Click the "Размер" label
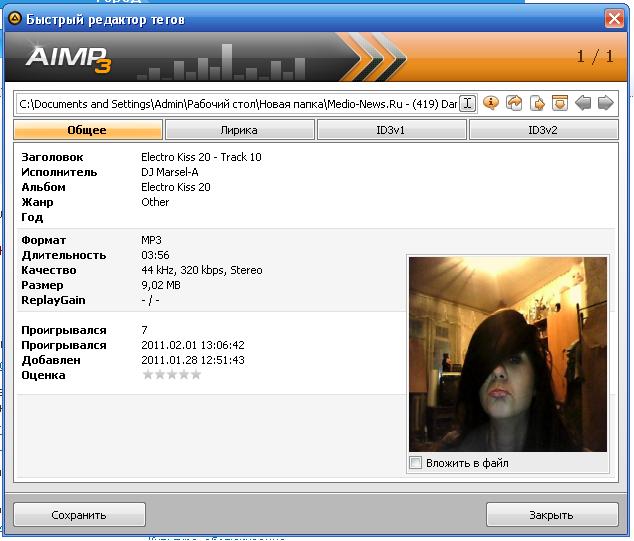Viewport: 634px width, 541px height. [42, 285]
